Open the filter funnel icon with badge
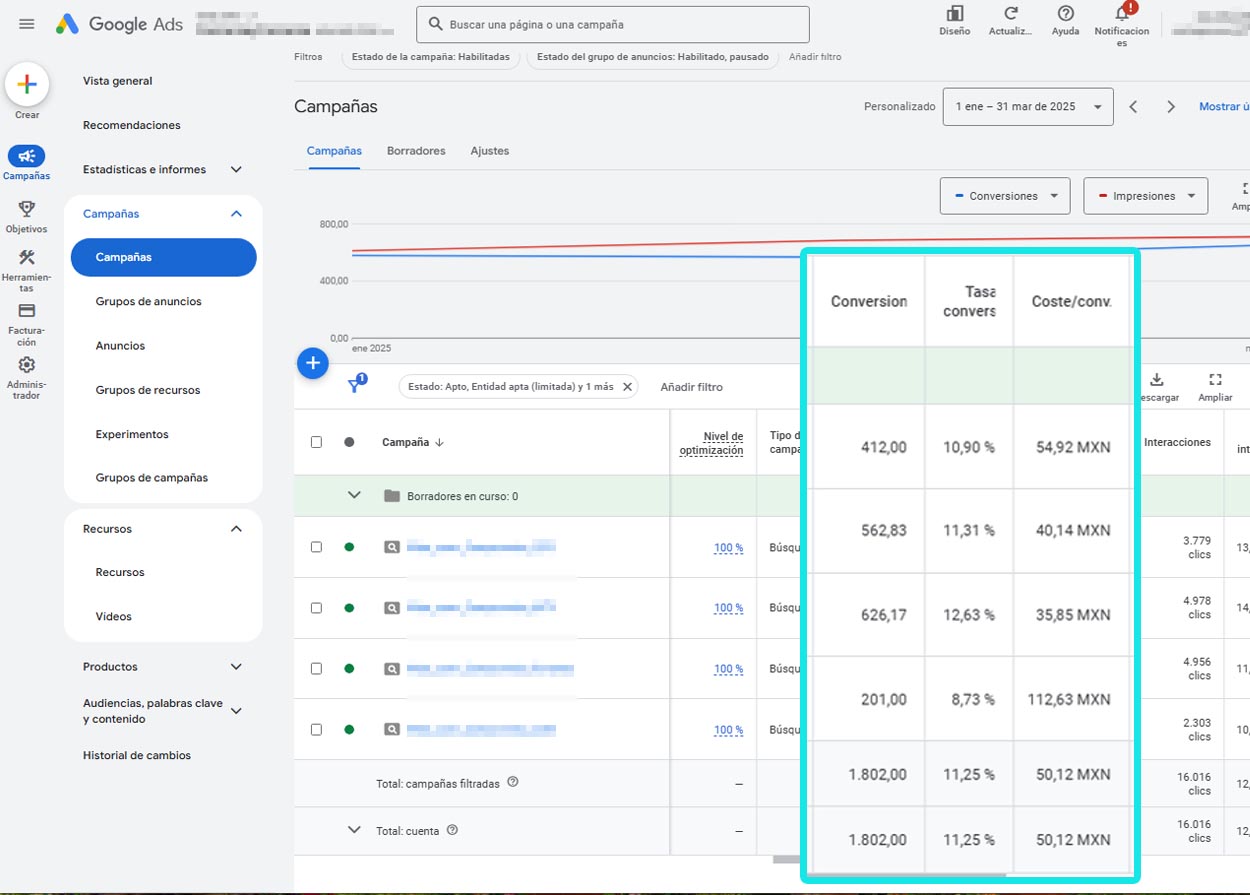Image resolution: width=1250 pixels, height=895 pixels. point(355,385)
